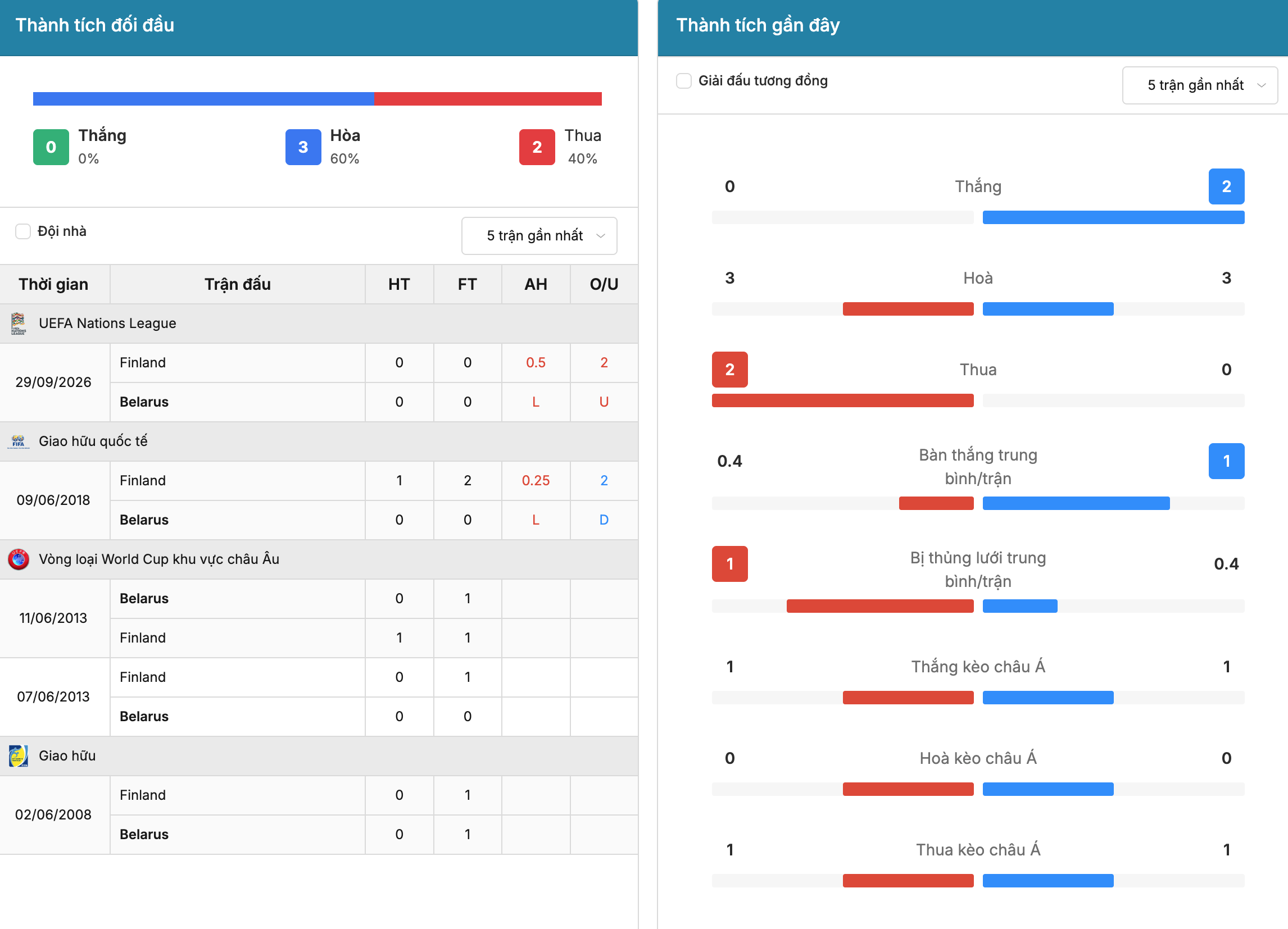Click the D over/under result
1288x929 pixels.
604,521
